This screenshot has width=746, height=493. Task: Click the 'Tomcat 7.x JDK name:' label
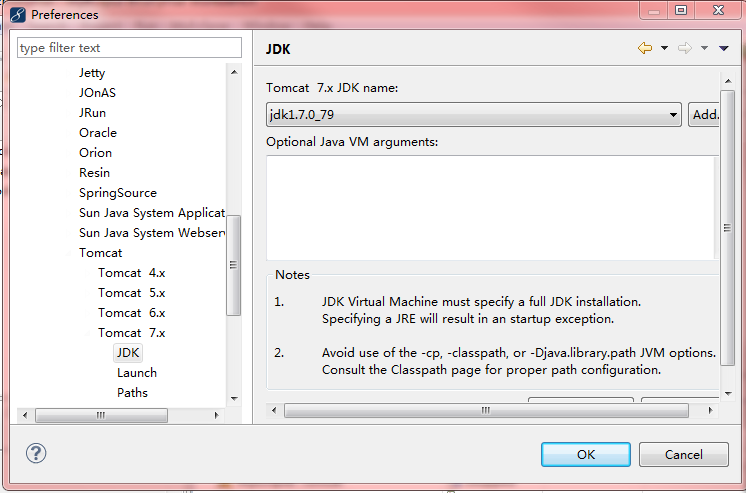coord(332,88)
